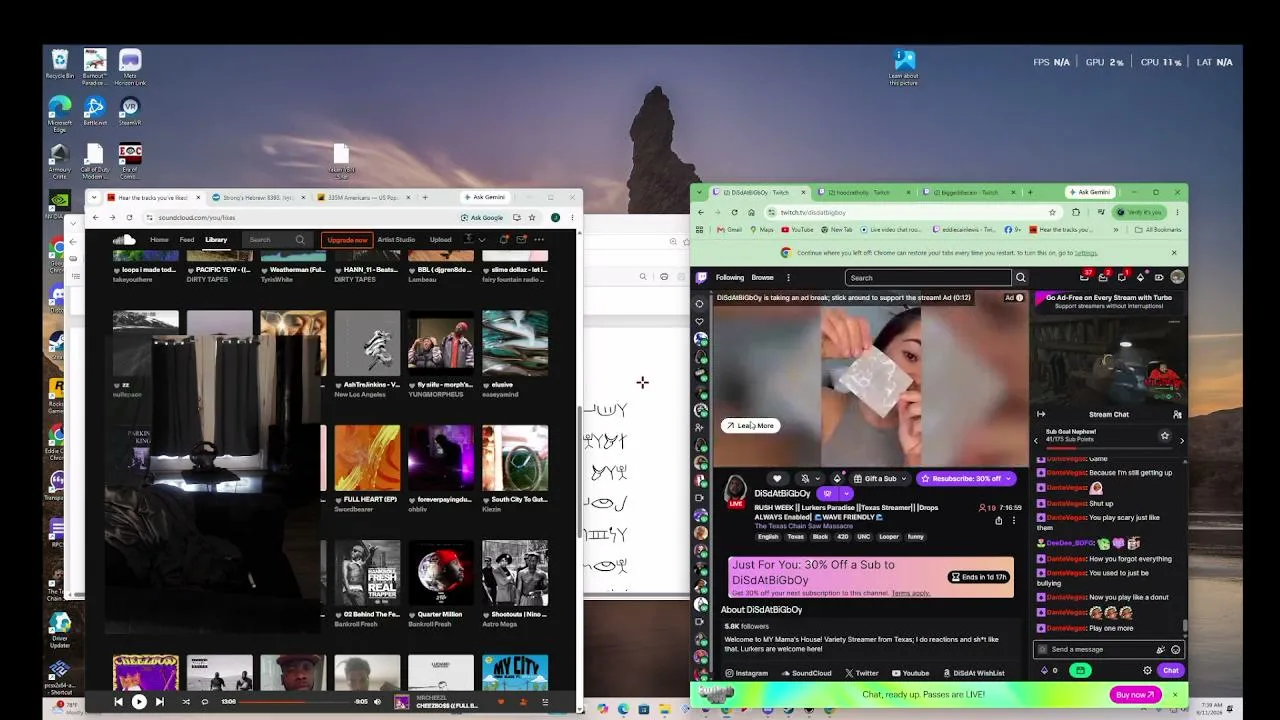Expand the Gift a Sub dropdown
1280x720 pixels.
point(903,479)
